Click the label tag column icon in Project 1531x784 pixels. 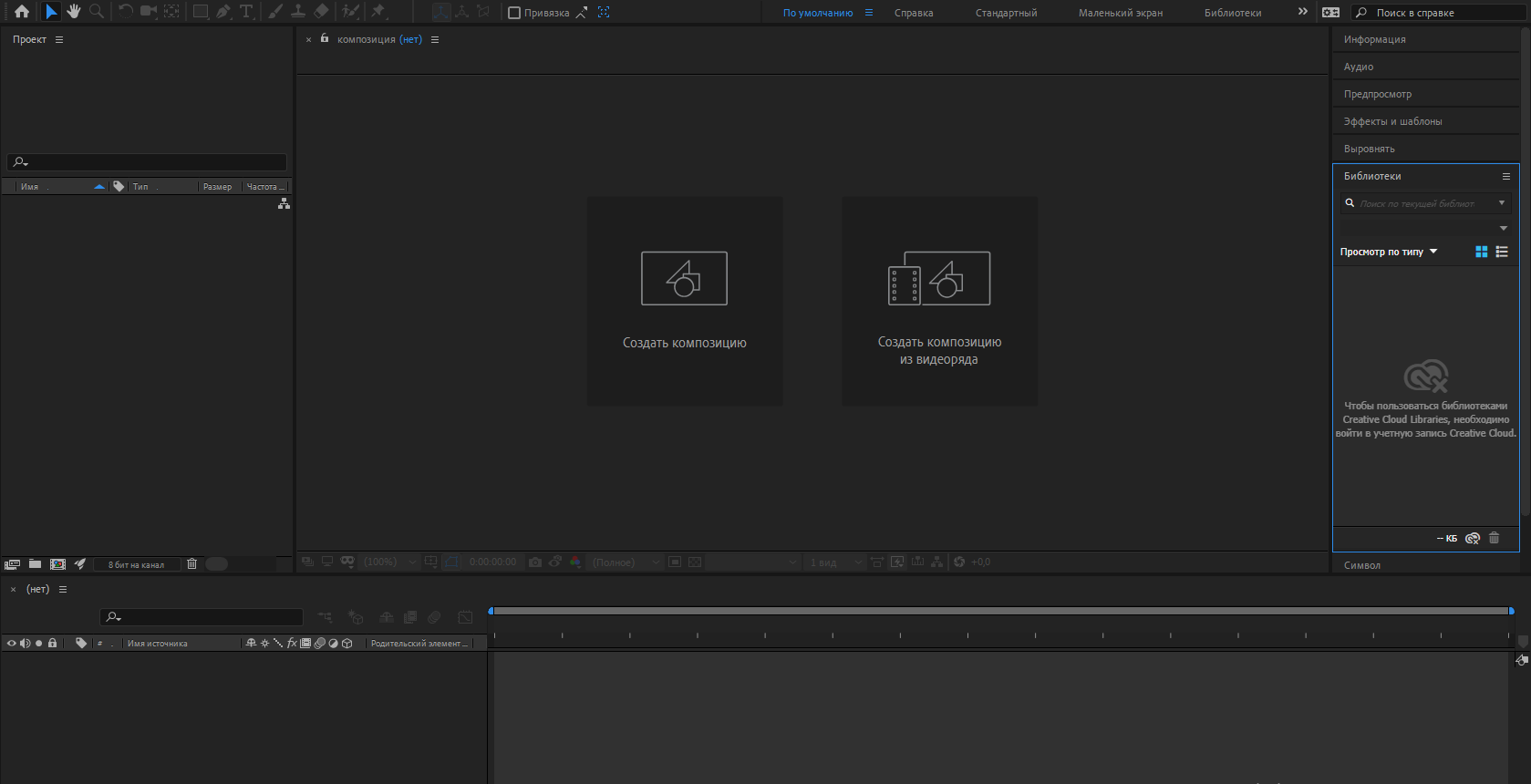119,186
